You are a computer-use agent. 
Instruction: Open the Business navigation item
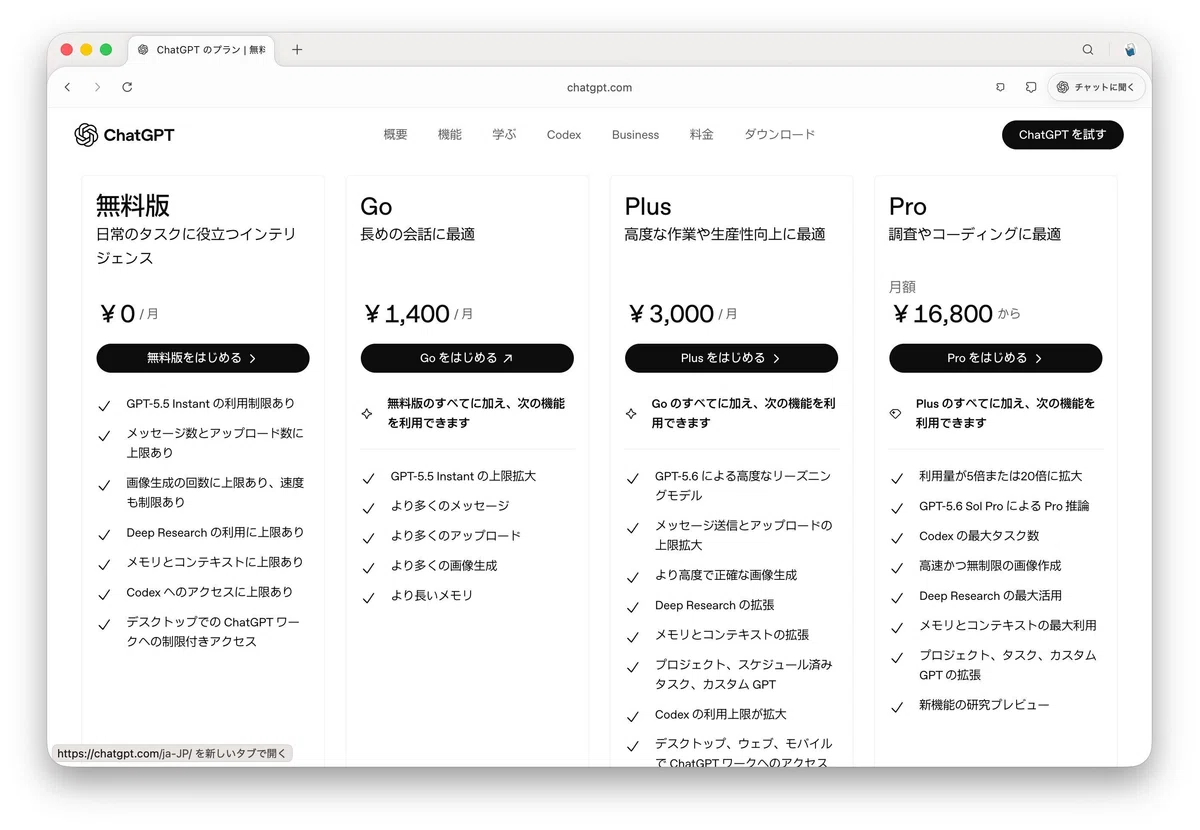coord(635,135)
